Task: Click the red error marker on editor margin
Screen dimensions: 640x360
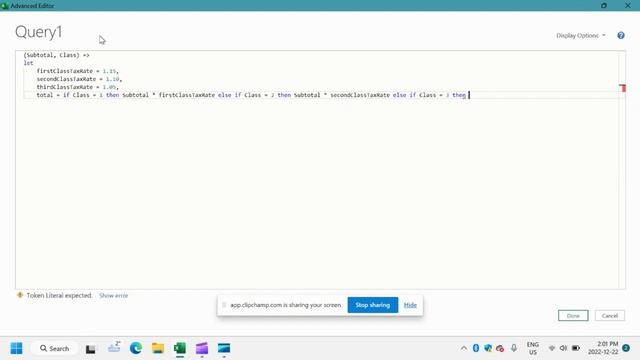Action: tap(622, 88)
